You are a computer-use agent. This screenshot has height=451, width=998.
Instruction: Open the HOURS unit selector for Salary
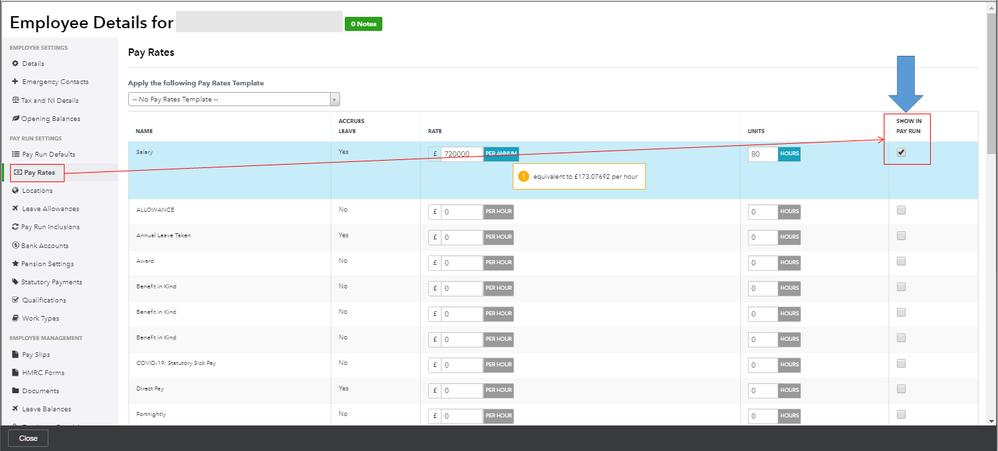(x=789, y=154)
